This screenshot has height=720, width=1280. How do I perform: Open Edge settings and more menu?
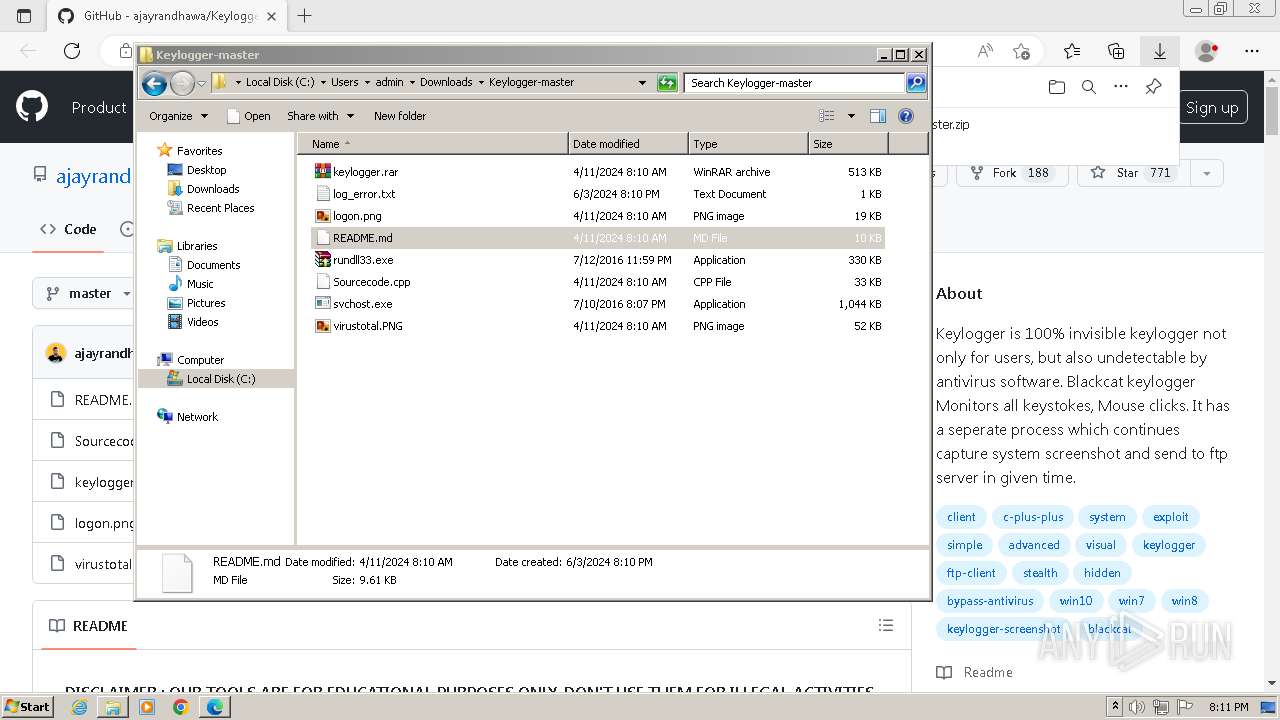coord(1252,51)
